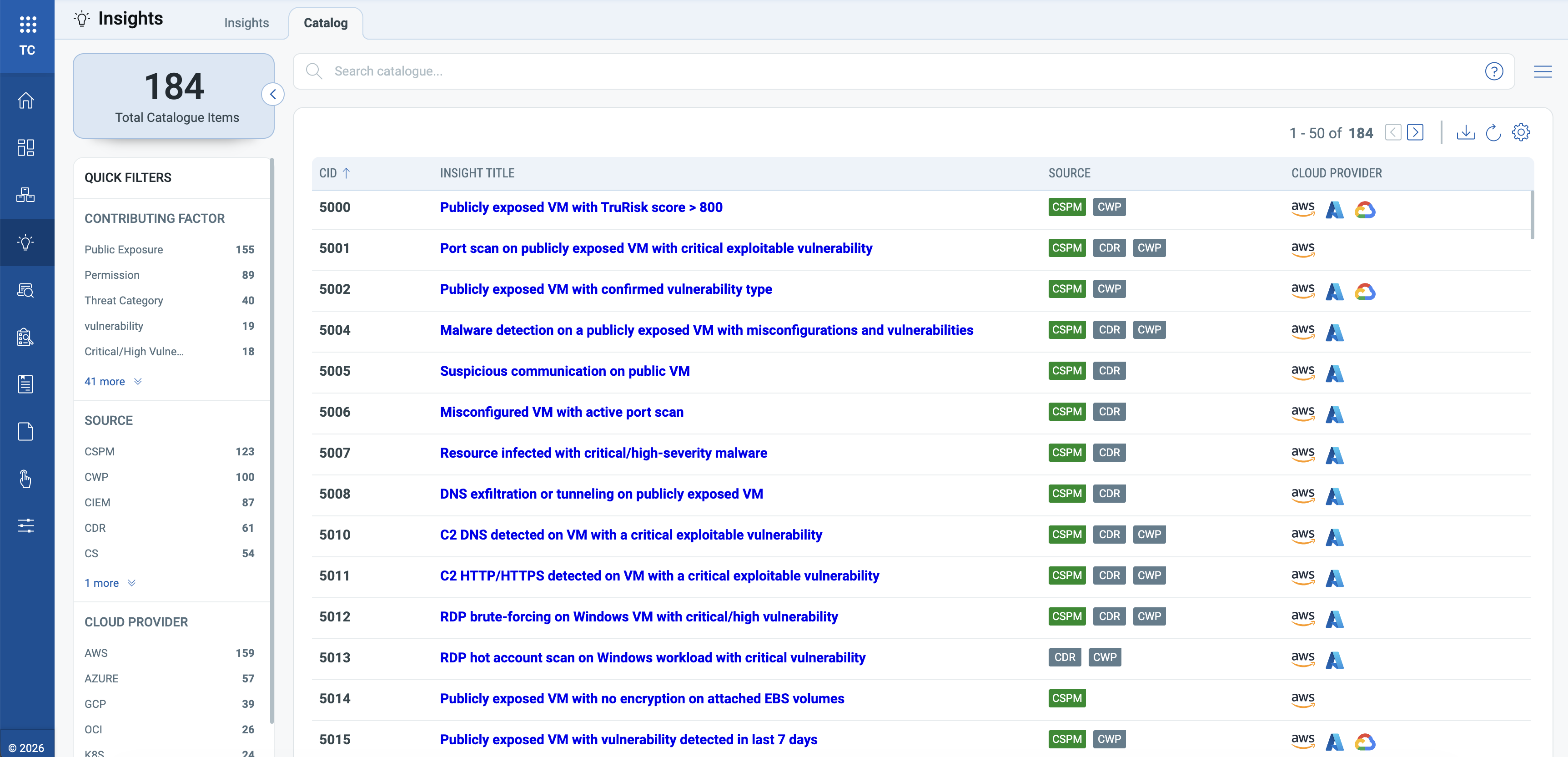Screen dimensions: 1568x757
Task: Select the Insights lightbulb sidebar icon
Action: coord(25,242)
